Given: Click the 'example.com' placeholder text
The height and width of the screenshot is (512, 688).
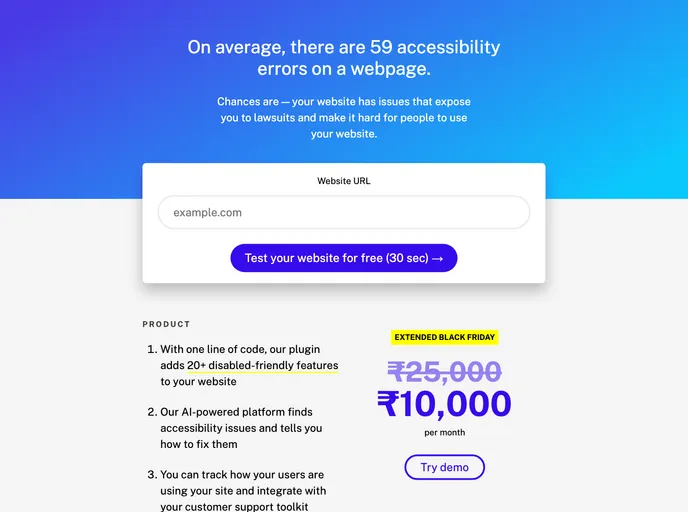Looking at the screenshot, I should tap(208, 213).
